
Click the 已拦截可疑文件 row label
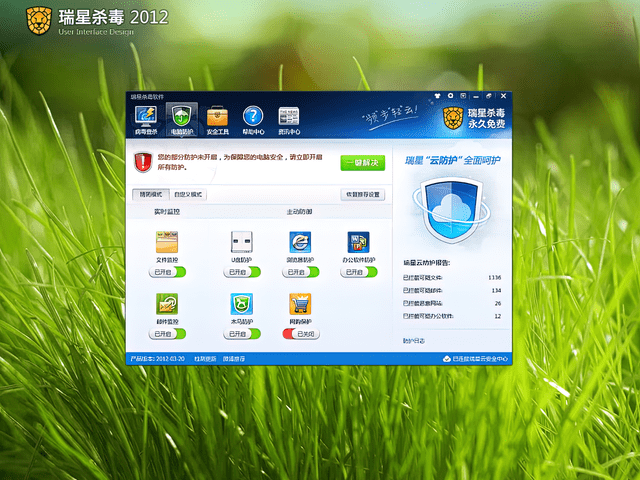pos(422,278)
